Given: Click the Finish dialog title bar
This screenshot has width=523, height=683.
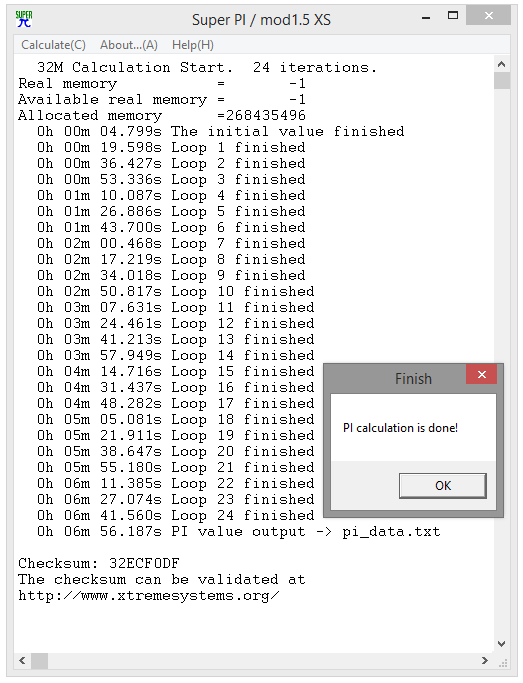Looking at the screenshot, I should click(x=395, y=378).
